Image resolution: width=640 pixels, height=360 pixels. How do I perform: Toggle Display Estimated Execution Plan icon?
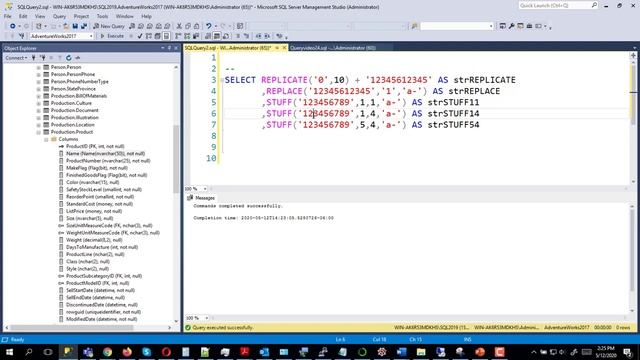click(149, 36)
